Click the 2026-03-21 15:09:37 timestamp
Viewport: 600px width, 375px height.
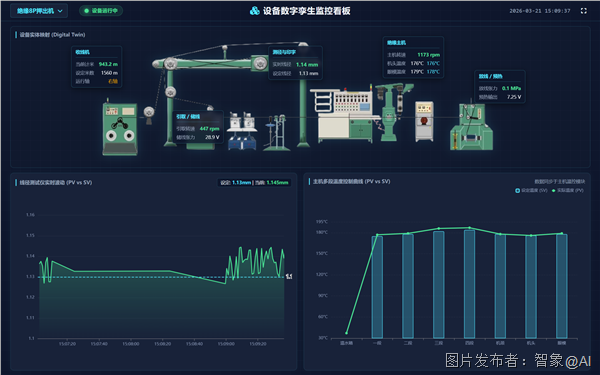tap(540, 11)
